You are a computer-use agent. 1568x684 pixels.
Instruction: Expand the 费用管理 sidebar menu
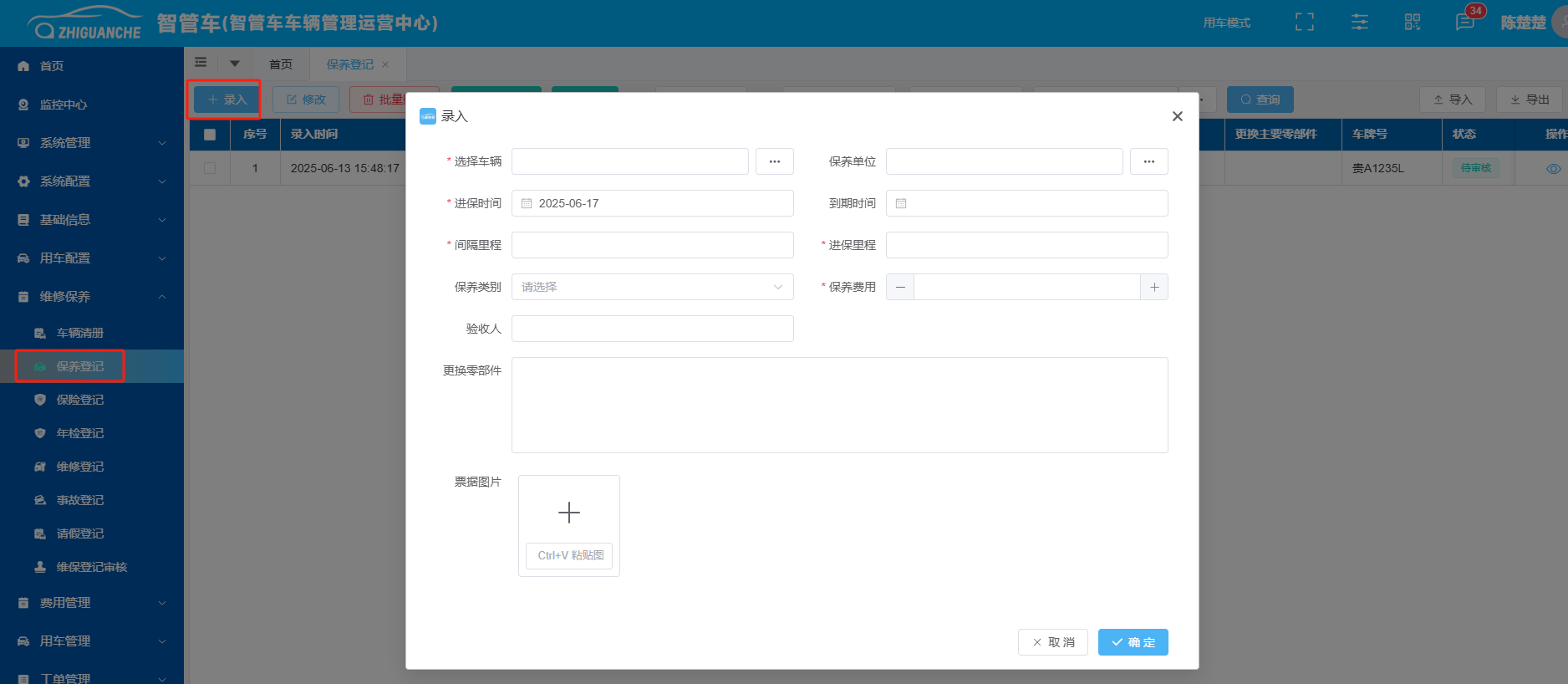coord(92,603)
